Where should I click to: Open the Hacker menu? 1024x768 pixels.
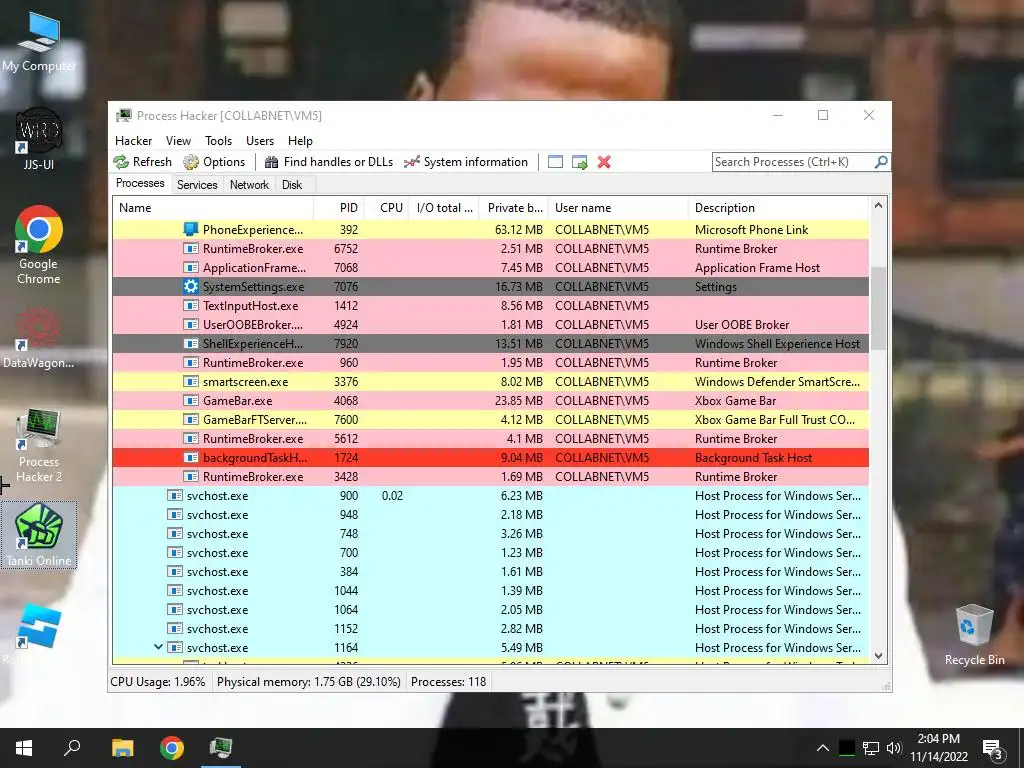(133, 140)
